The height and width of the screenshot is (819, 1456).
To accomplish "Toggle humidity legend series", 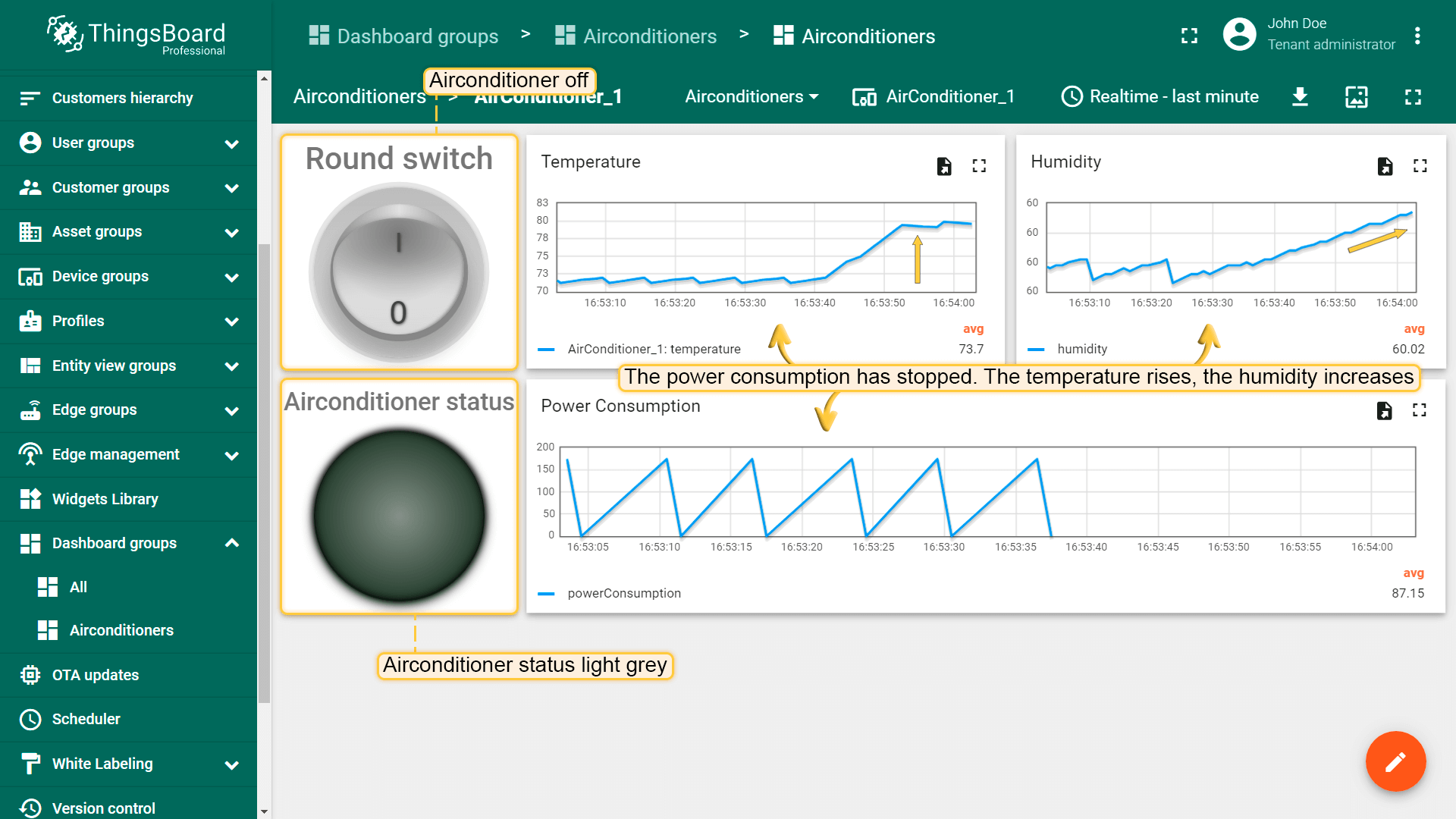I will click(1068, 349).
